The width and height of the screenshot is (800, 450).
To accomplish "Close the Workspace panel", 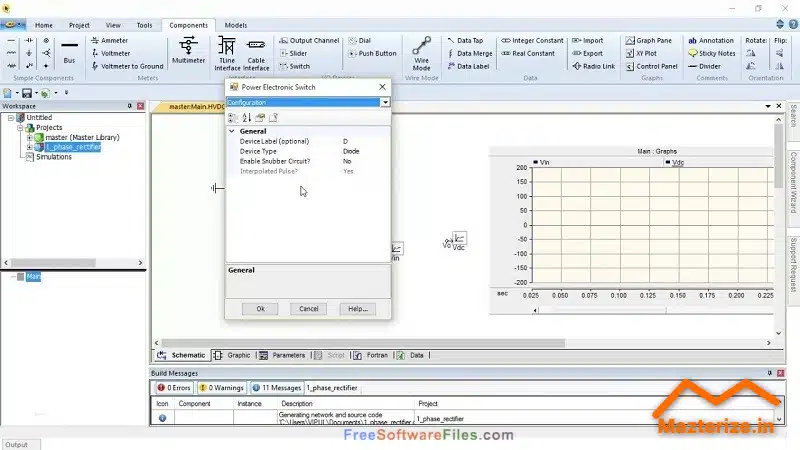I will point(140,106).
